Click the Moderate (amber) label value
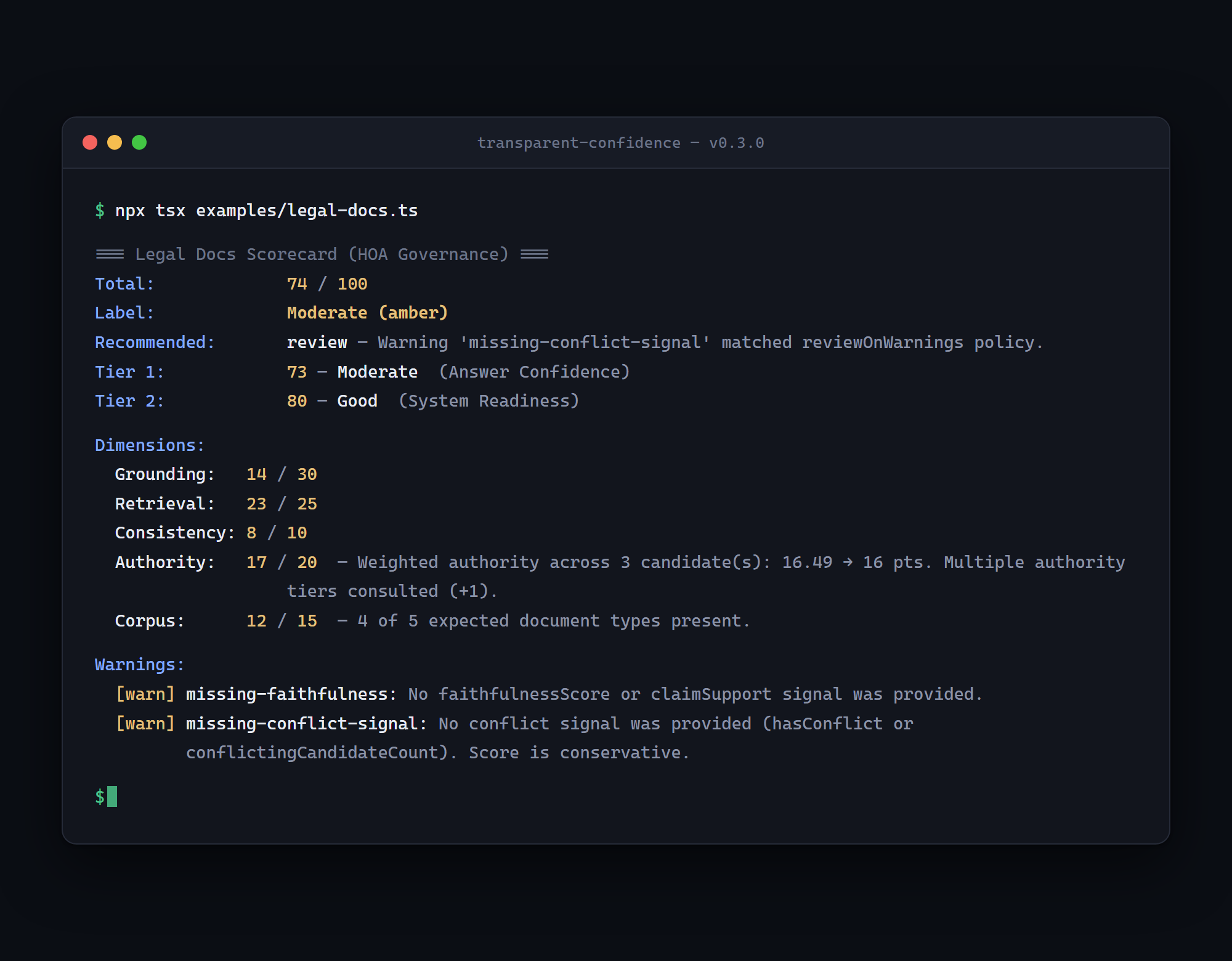 coord(367,313)
